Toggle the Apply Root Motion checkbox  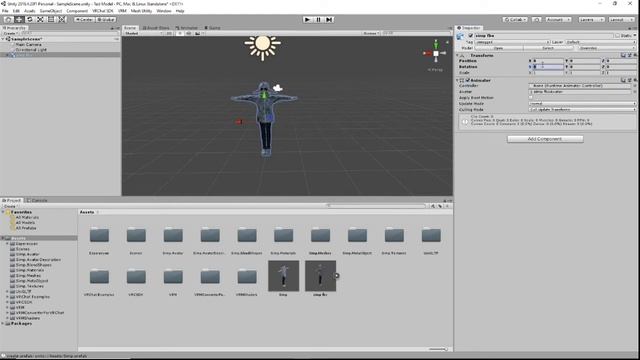[x=531, y=98]
